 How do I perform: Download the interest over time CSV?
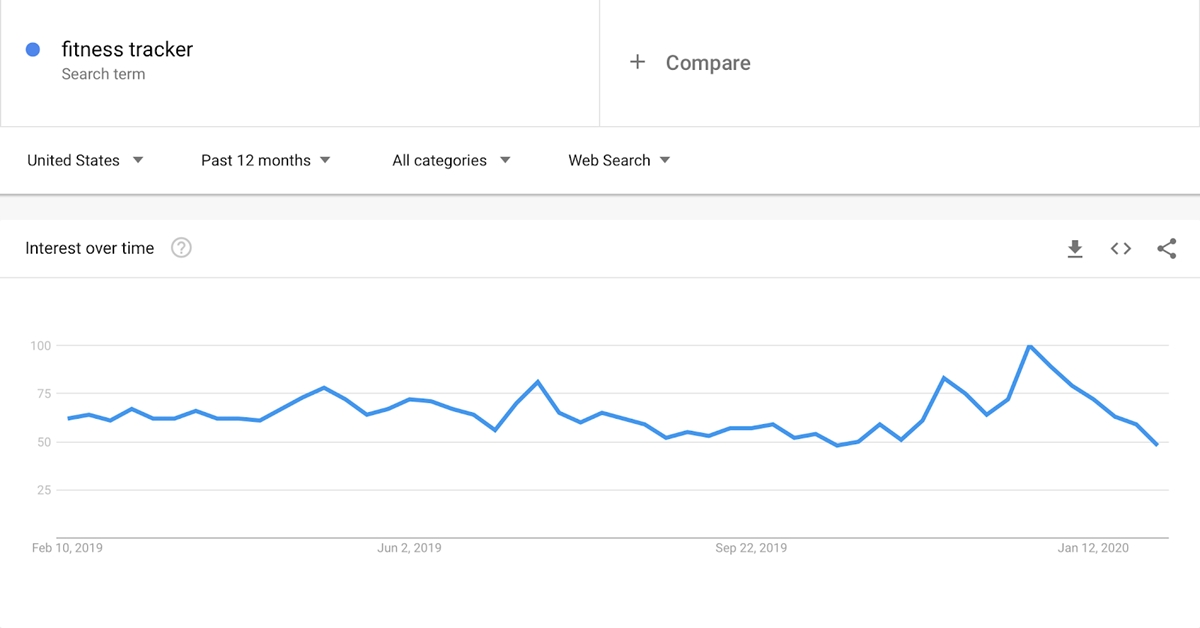(1075, 249)
